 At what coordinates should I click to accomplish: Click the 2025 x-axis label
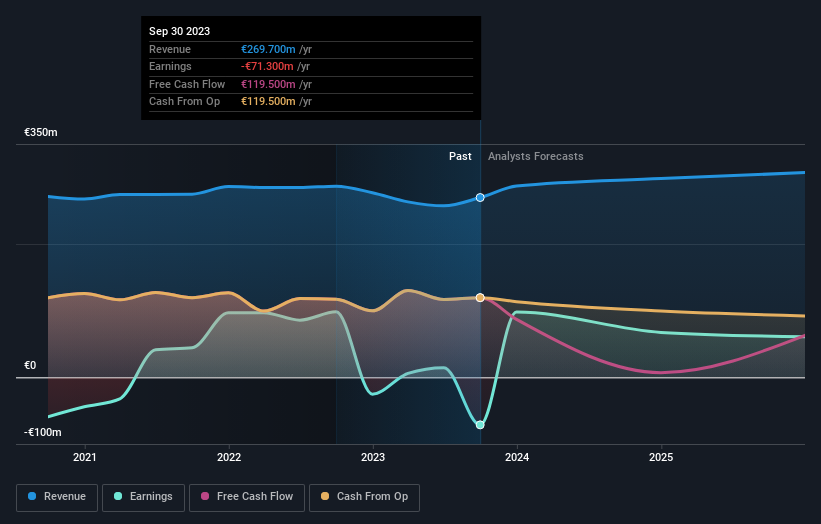tap(661, 457)
